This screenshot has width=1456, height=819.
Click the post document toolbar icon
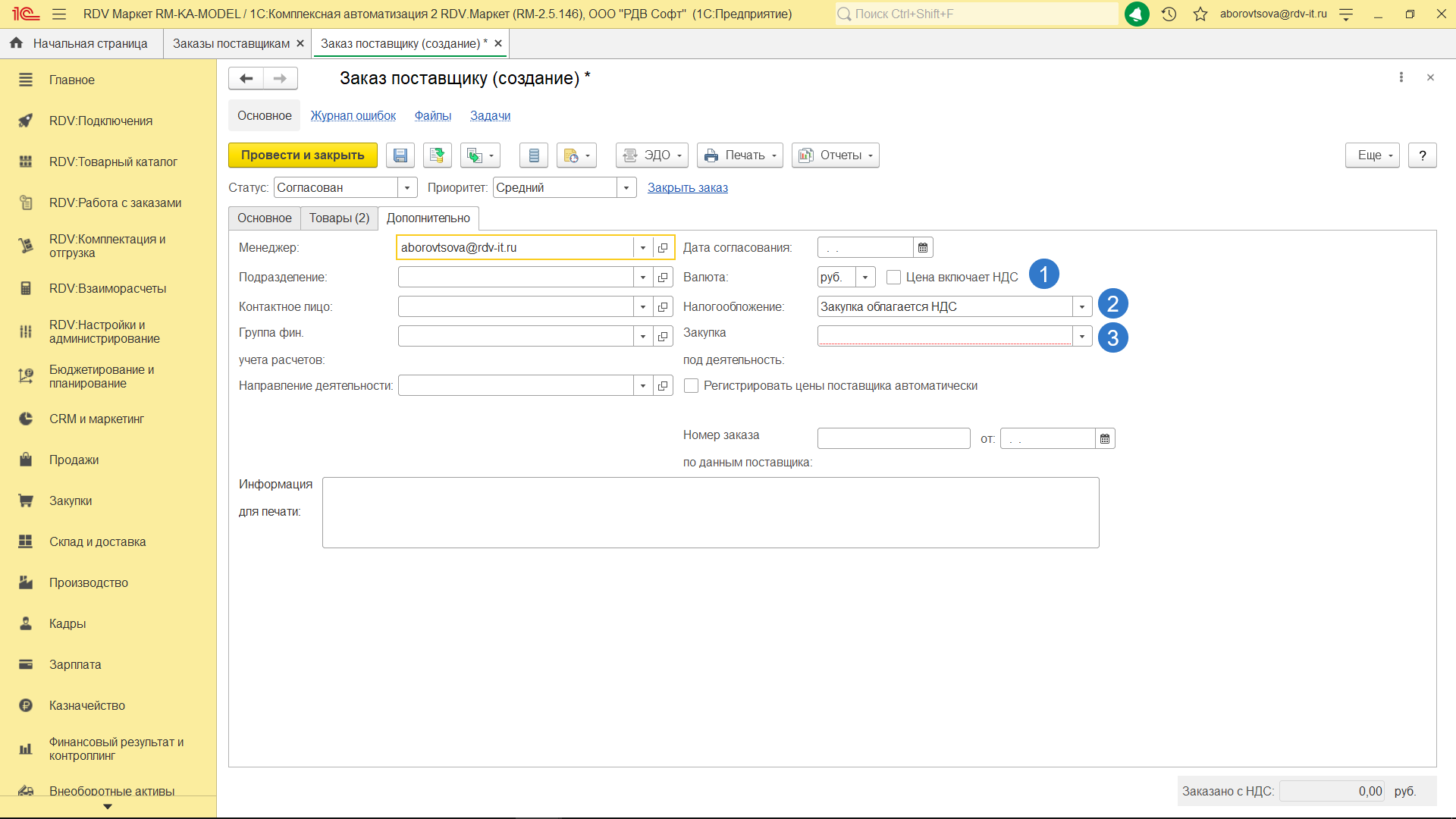pos(437,155)
